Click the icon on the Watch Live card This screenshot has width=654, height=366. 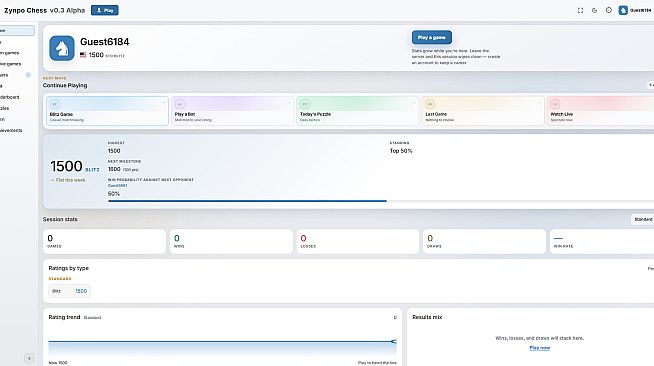[x=555, y=104]
